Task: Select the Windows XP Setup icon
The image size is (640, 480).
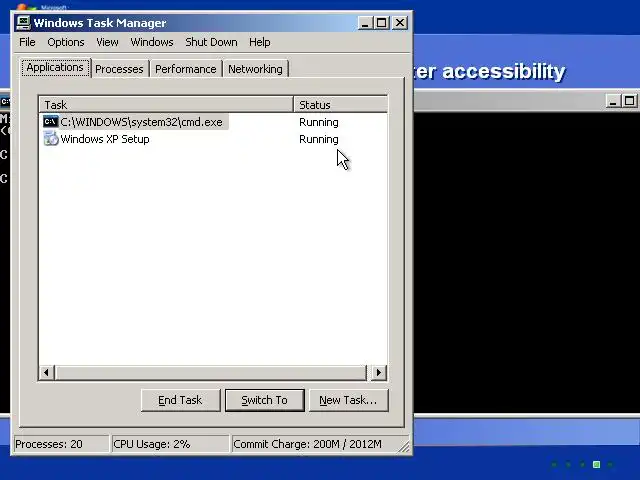Action: (51, 139)
